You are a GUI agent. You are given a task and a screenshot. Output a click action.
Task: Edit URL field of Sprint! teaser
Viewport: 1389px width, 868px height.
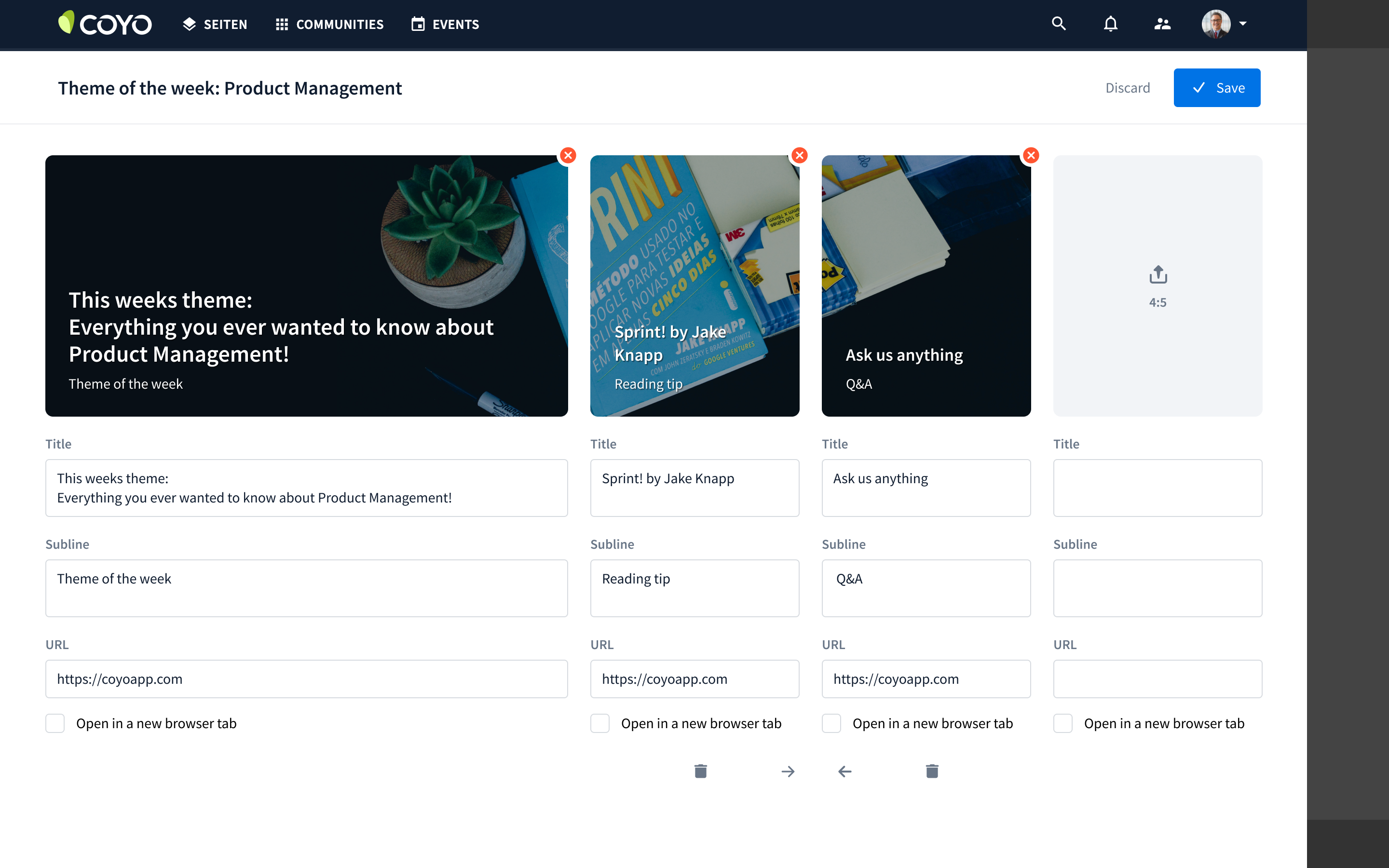[694, 679]
